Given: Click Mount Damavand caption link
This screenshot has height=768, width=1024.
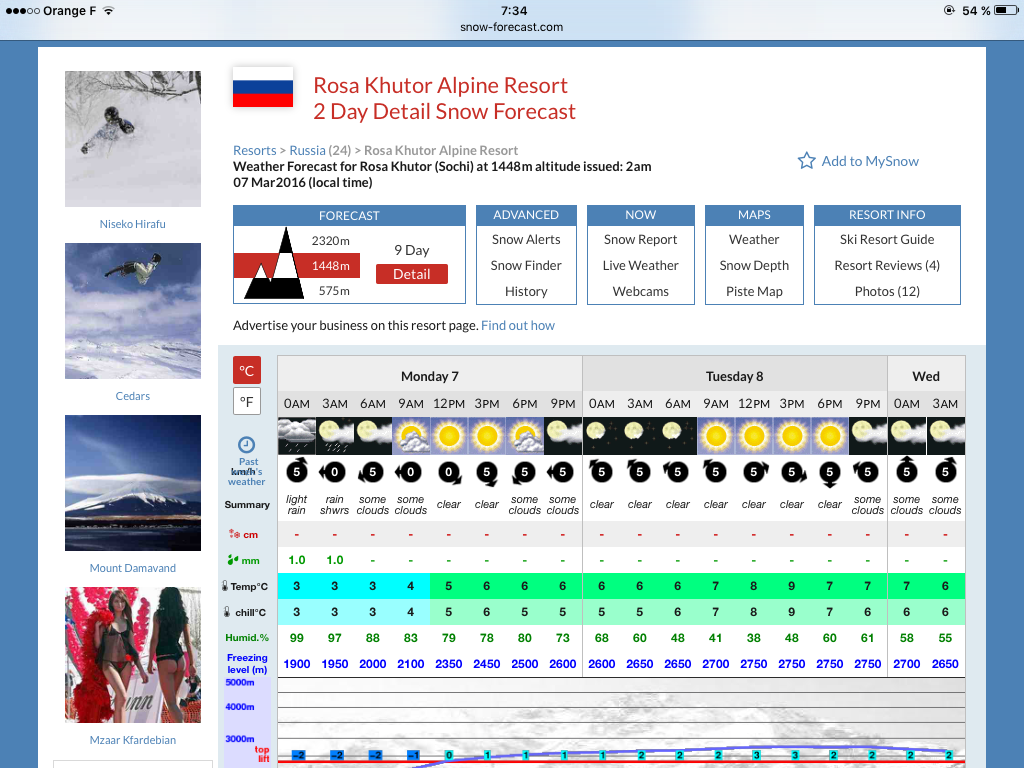Looking at the screenshot, I should pyautogui.click(x=133, y=568).
